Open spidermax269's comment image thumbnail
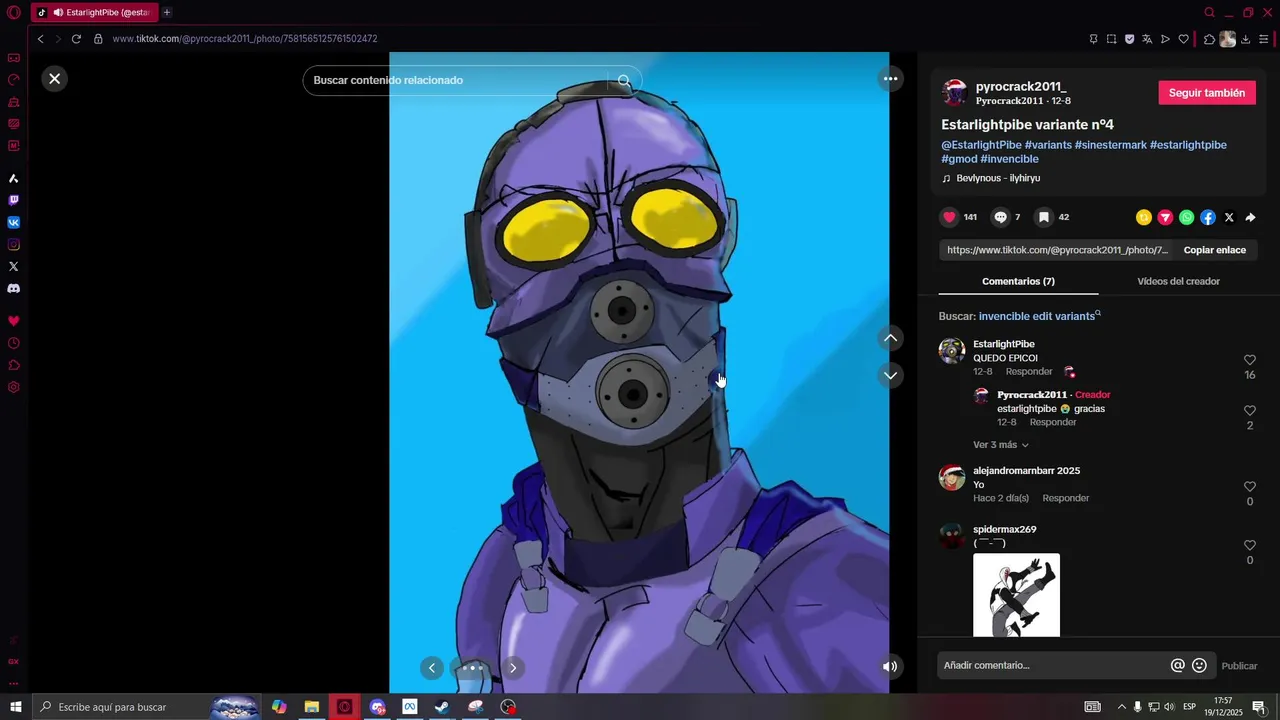Screen dimensions: 1280x720 pos(1016,595)
